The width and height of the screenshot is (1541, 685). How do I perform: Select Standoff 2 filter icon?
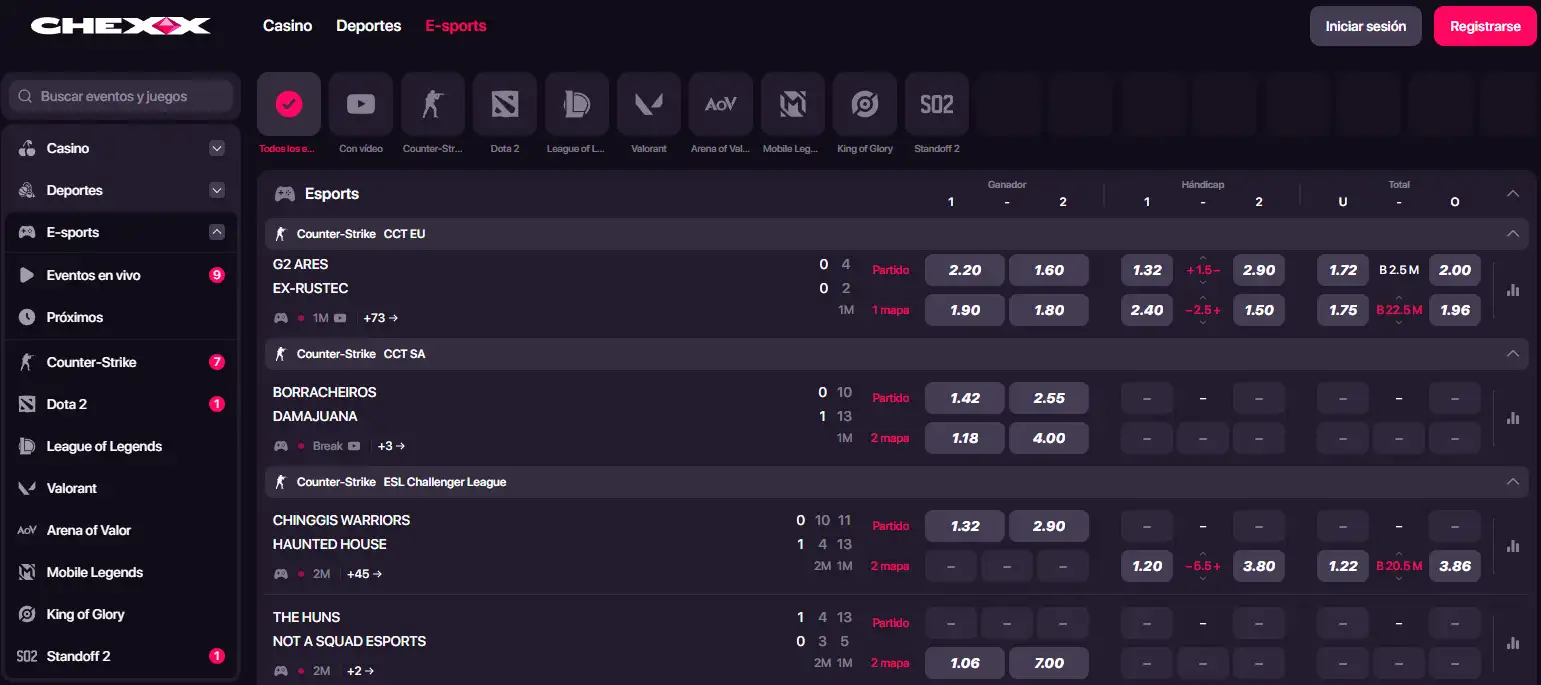tap(937, 104)
